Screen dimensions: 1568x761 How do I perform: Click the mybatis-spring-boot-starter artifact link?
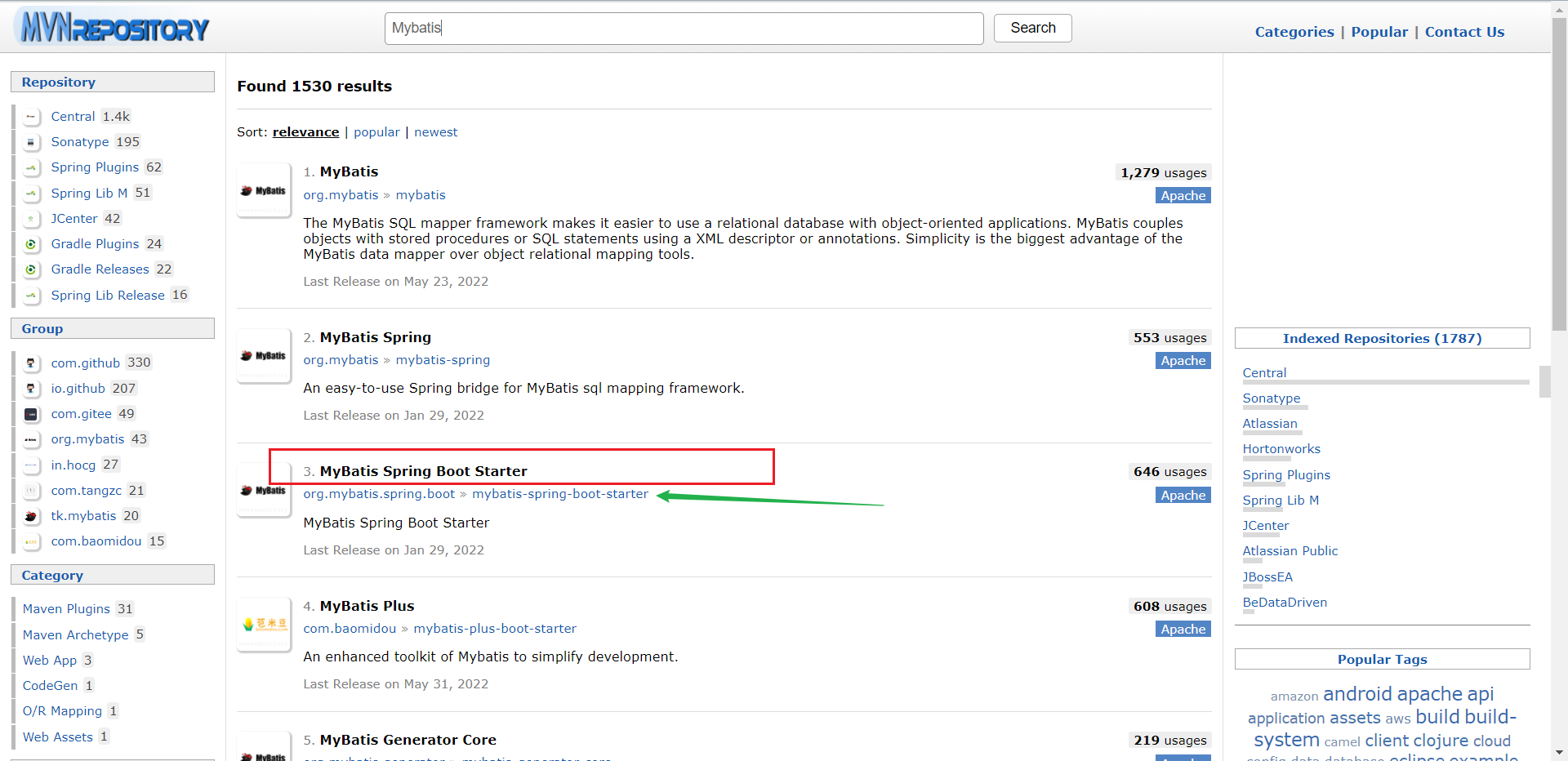(x=560, y=494)
